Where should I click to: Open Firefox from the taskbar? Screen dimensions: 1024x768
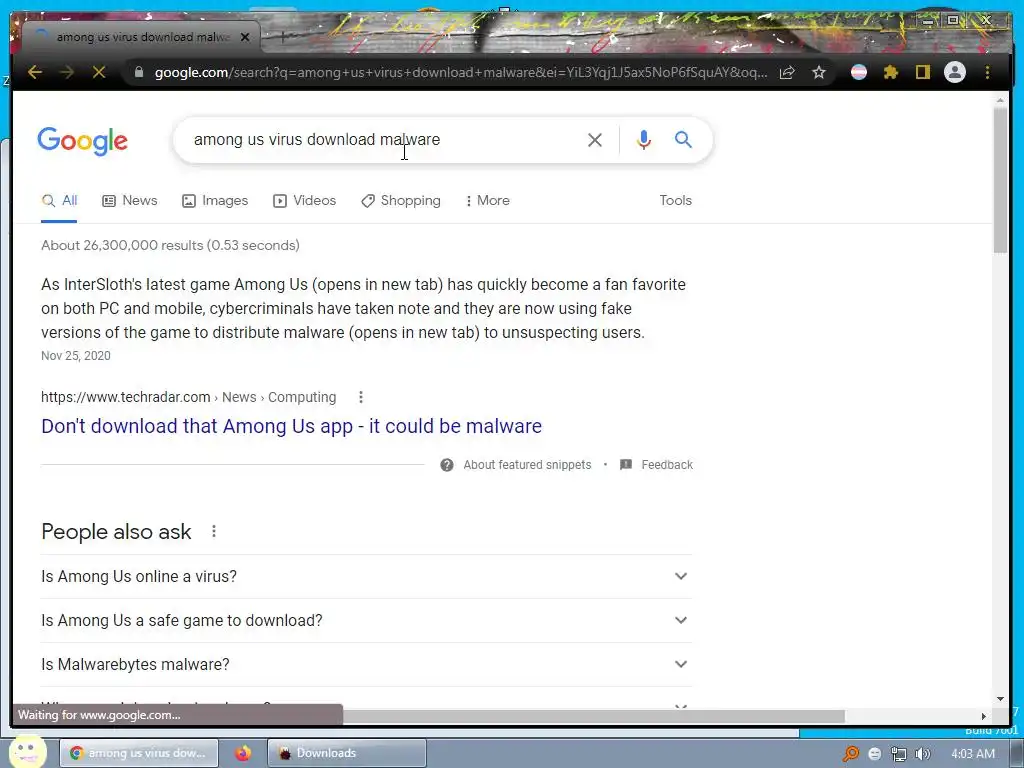pyautogui.click(x=243, y=753)
